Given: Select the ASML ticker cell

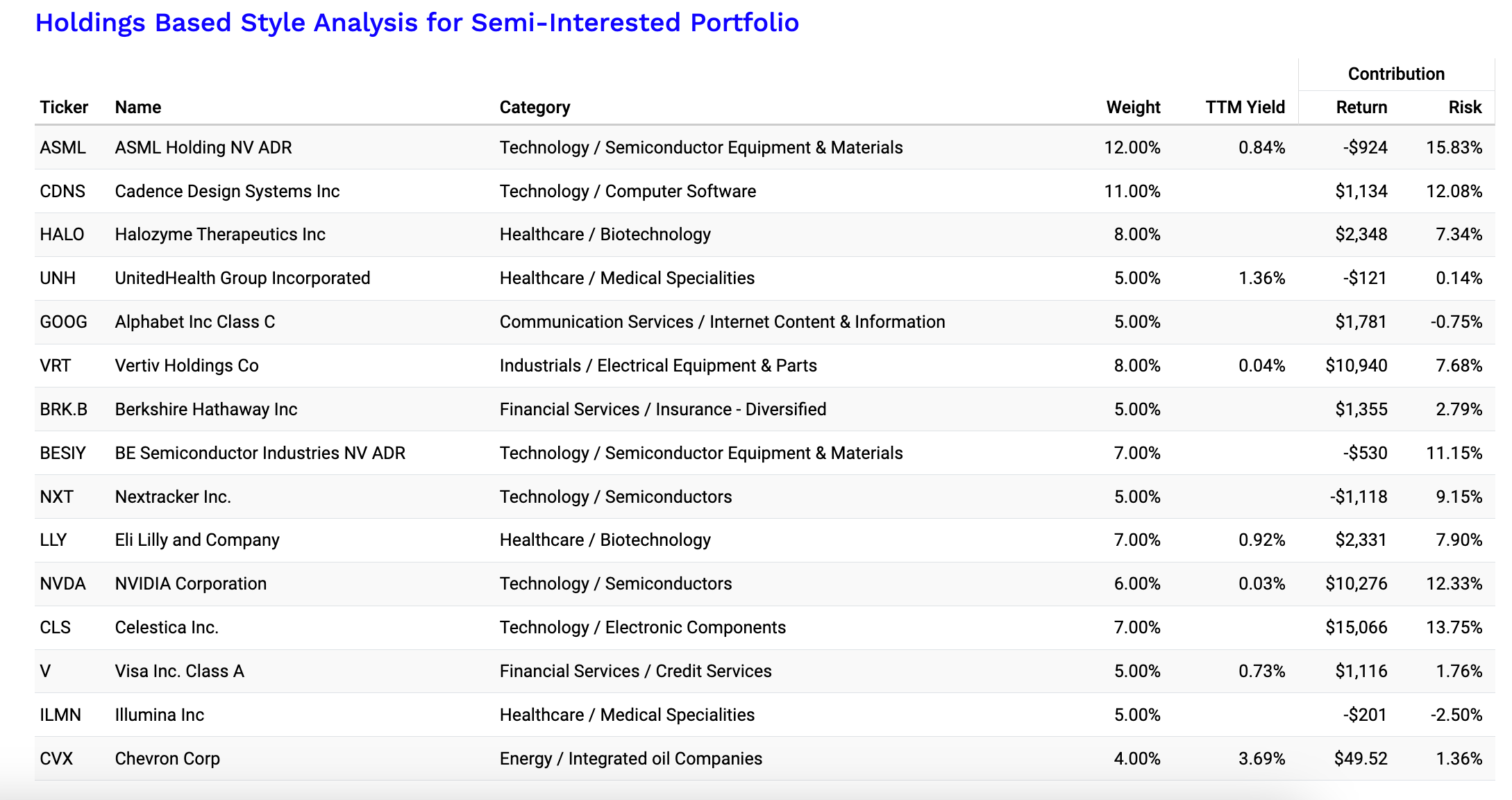Looking at the screenshot, I should [62, 147].
